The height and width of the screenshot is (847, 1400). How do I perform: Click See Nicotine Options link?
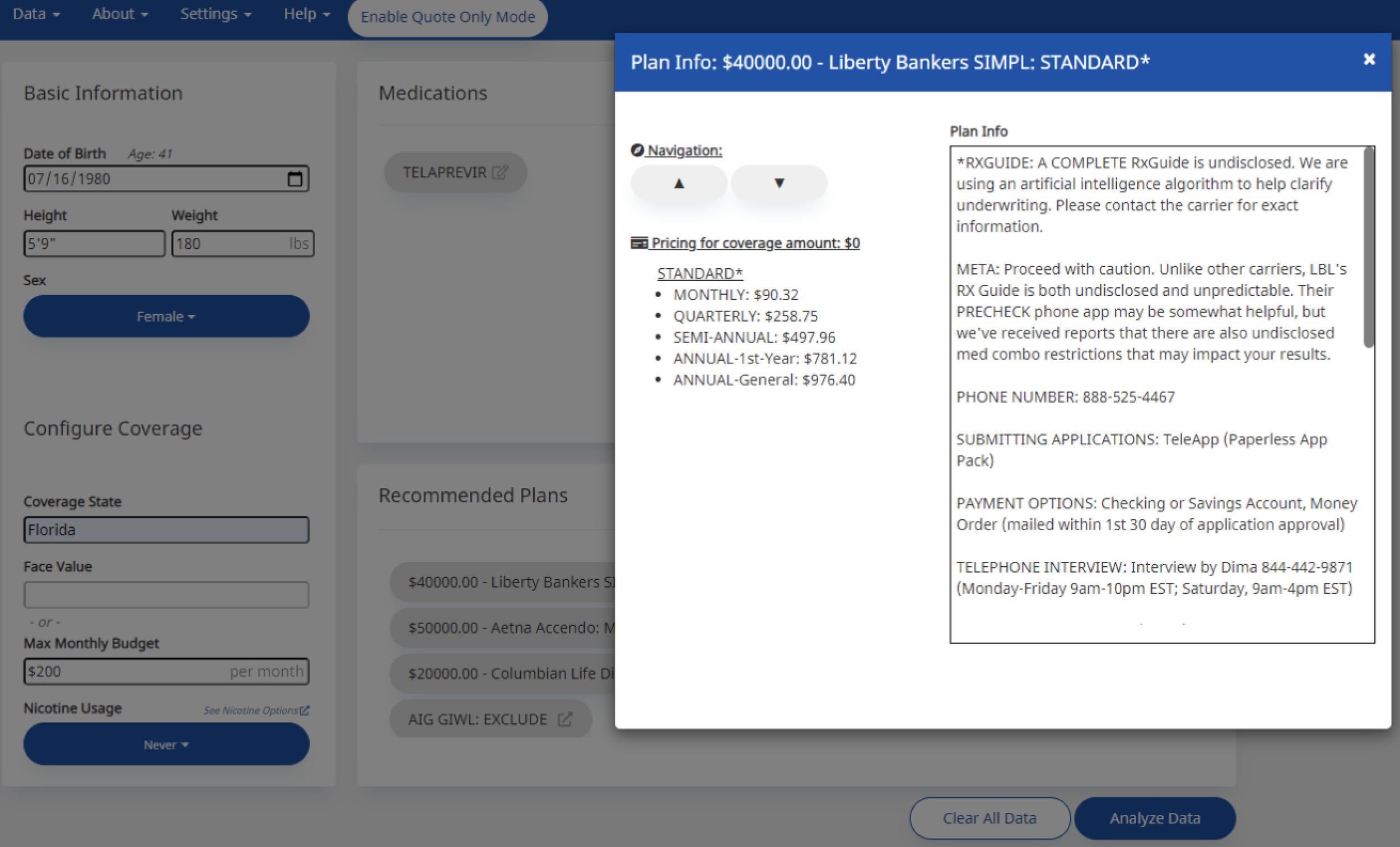click(x=256, y=710)
